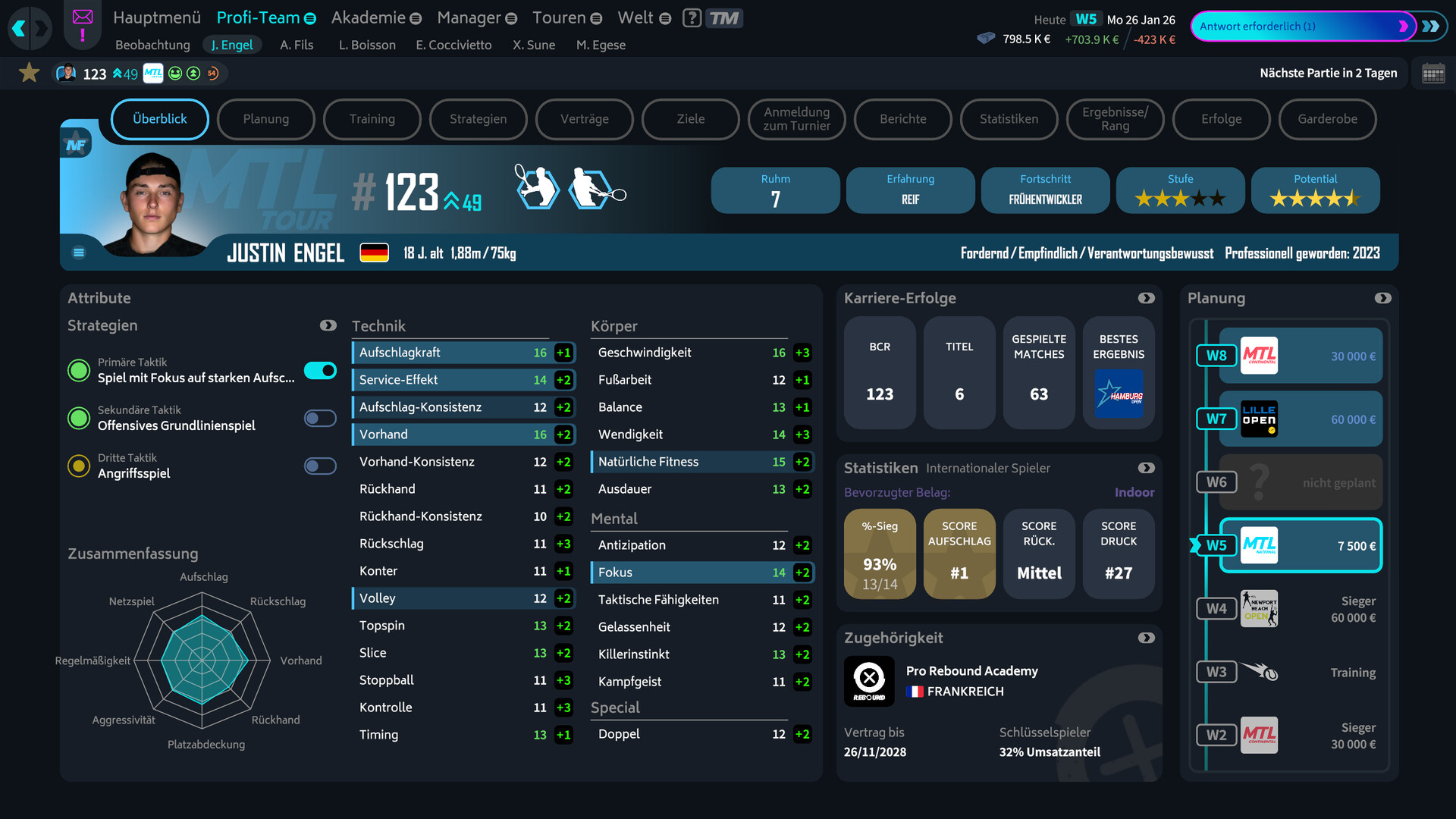Switch to Training tab
The height and width of the screenshot is (819, 1456).
point(372,119)
